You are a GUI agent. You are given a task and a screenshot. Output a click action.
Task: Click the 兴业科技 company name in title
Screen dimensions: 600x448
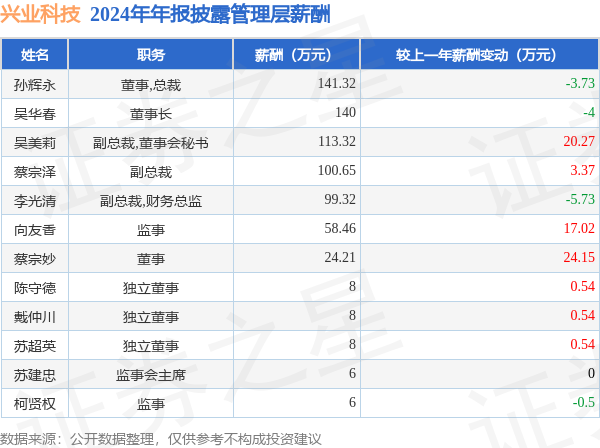40,14
